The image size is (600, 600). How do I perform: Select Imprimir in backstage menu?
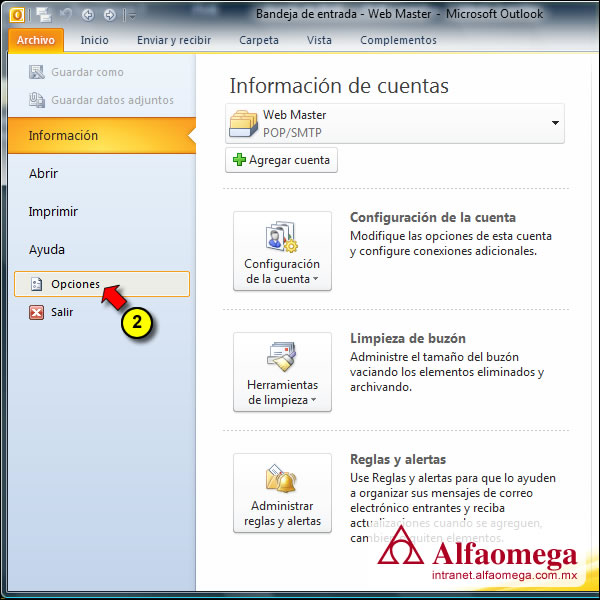click(53, 211)
